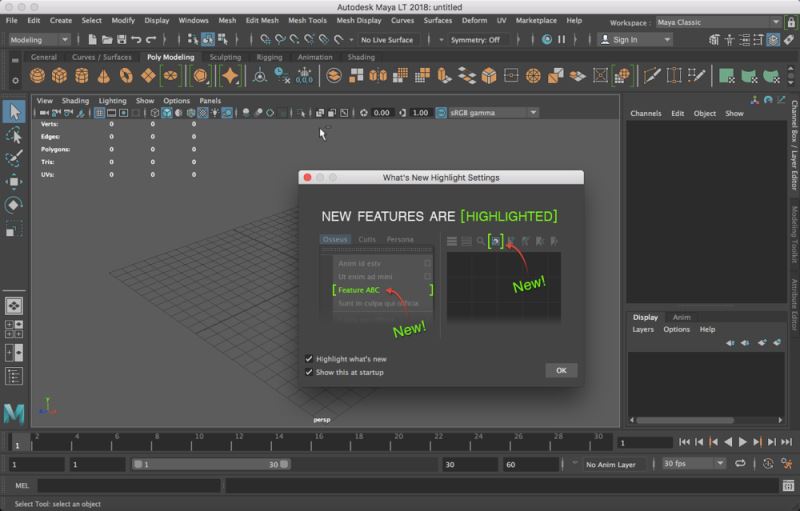
Task: Open the Deform menu
Action: [x=474, y=20]
